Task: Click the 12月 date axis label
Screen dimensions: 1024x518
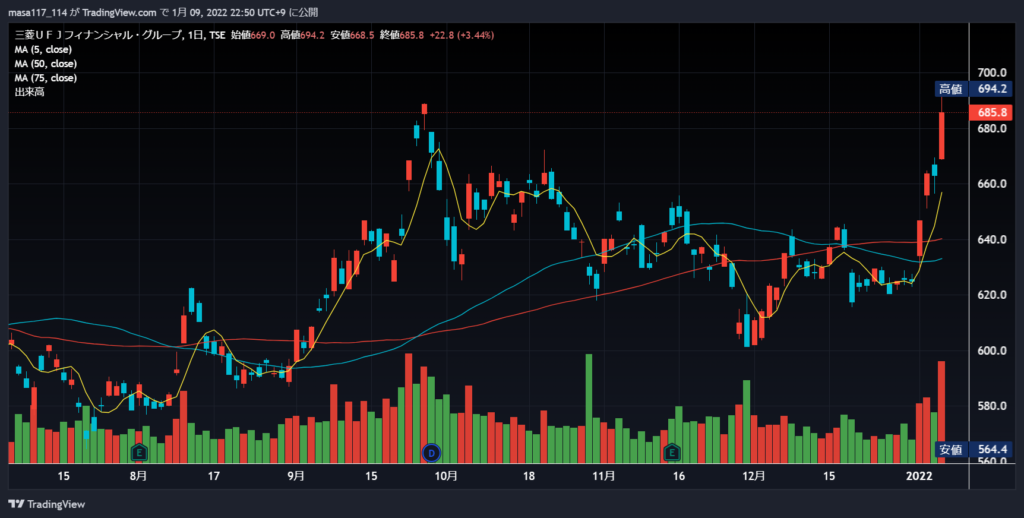Action: [754, 476]
